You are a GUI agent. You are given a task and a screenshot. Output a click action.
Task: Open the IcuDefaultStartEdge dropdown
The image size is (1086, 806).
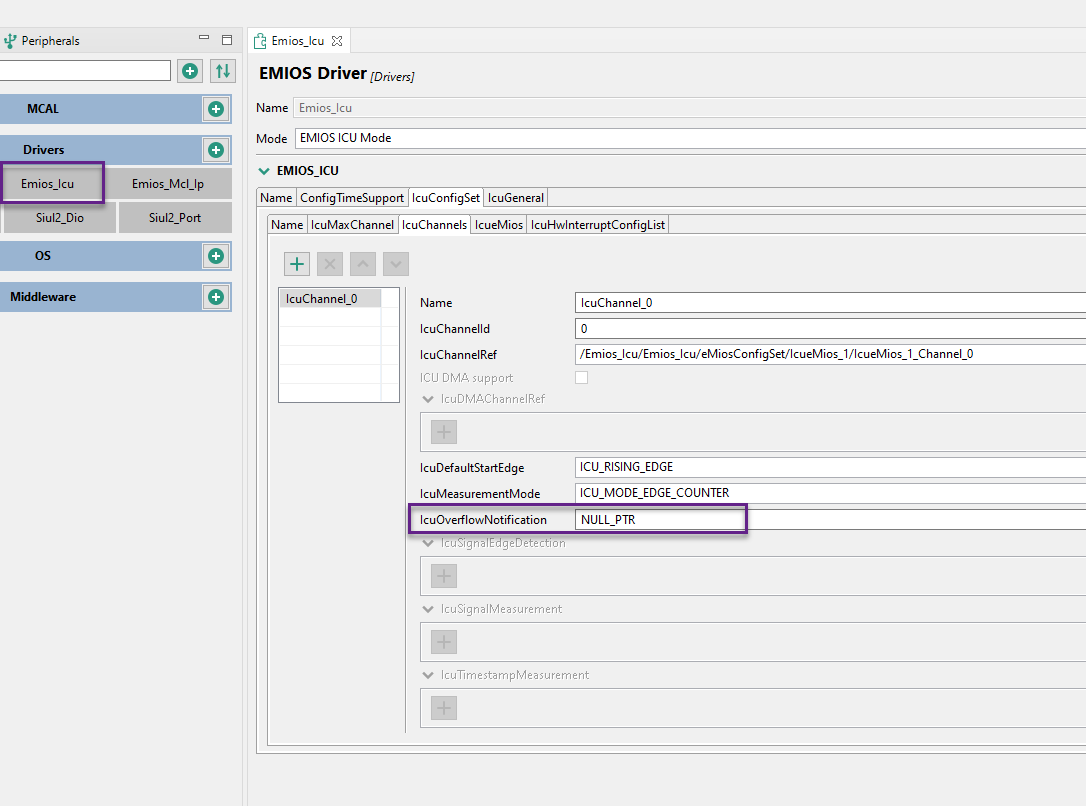(x=830, y=467)
